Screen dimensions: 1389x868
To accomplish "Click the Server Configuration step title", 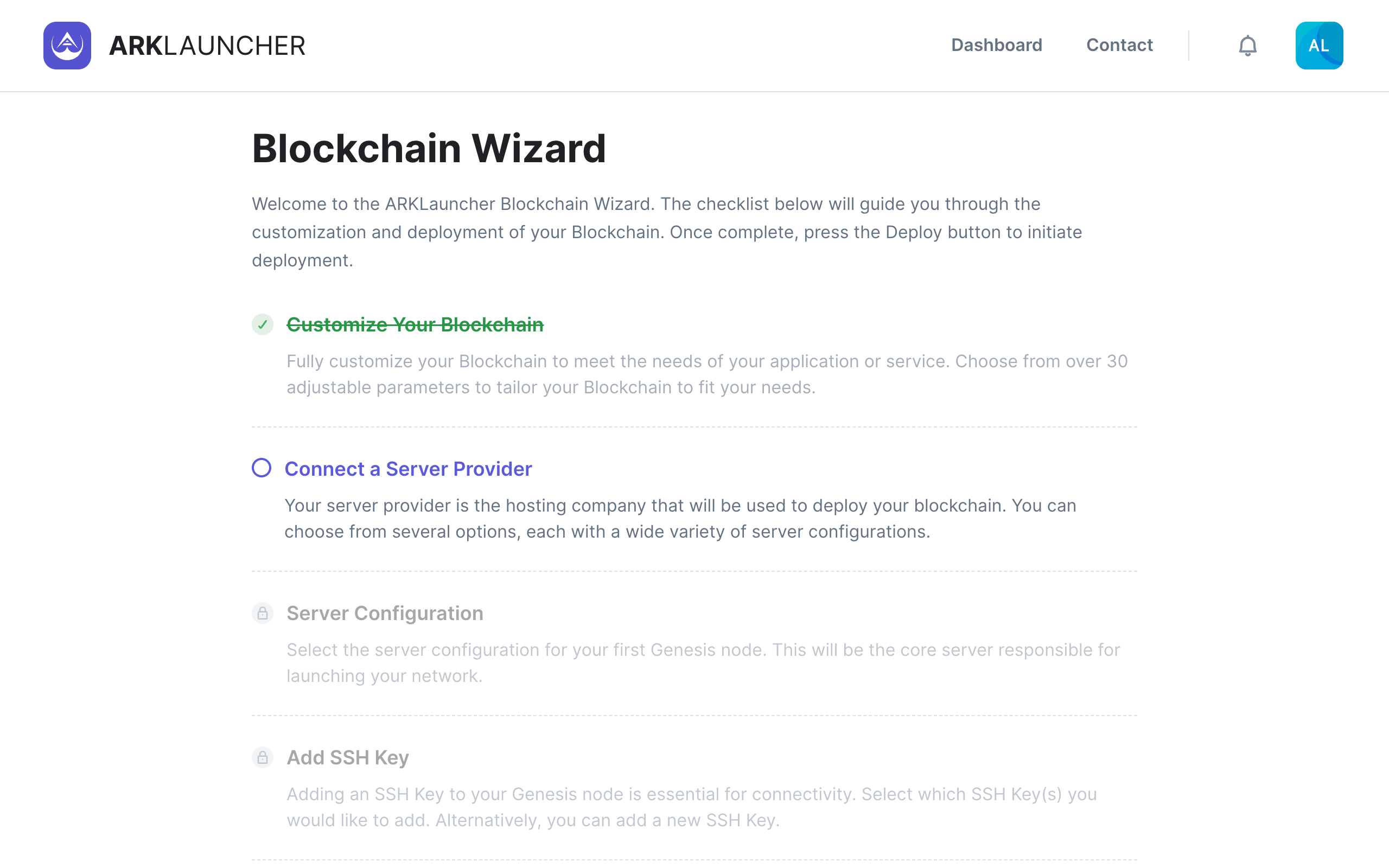I will pos(385,613).
